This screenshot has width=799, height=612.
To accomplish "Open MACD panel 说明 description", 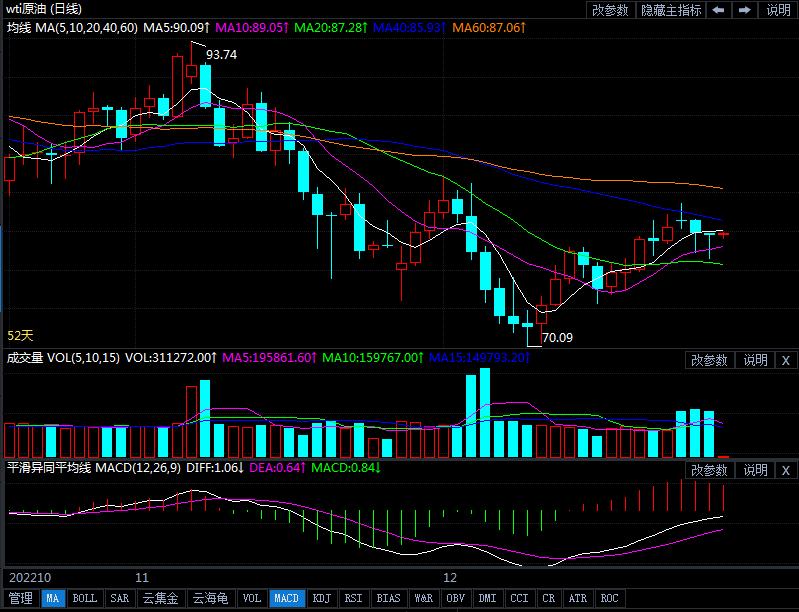I will pos(755,470).
